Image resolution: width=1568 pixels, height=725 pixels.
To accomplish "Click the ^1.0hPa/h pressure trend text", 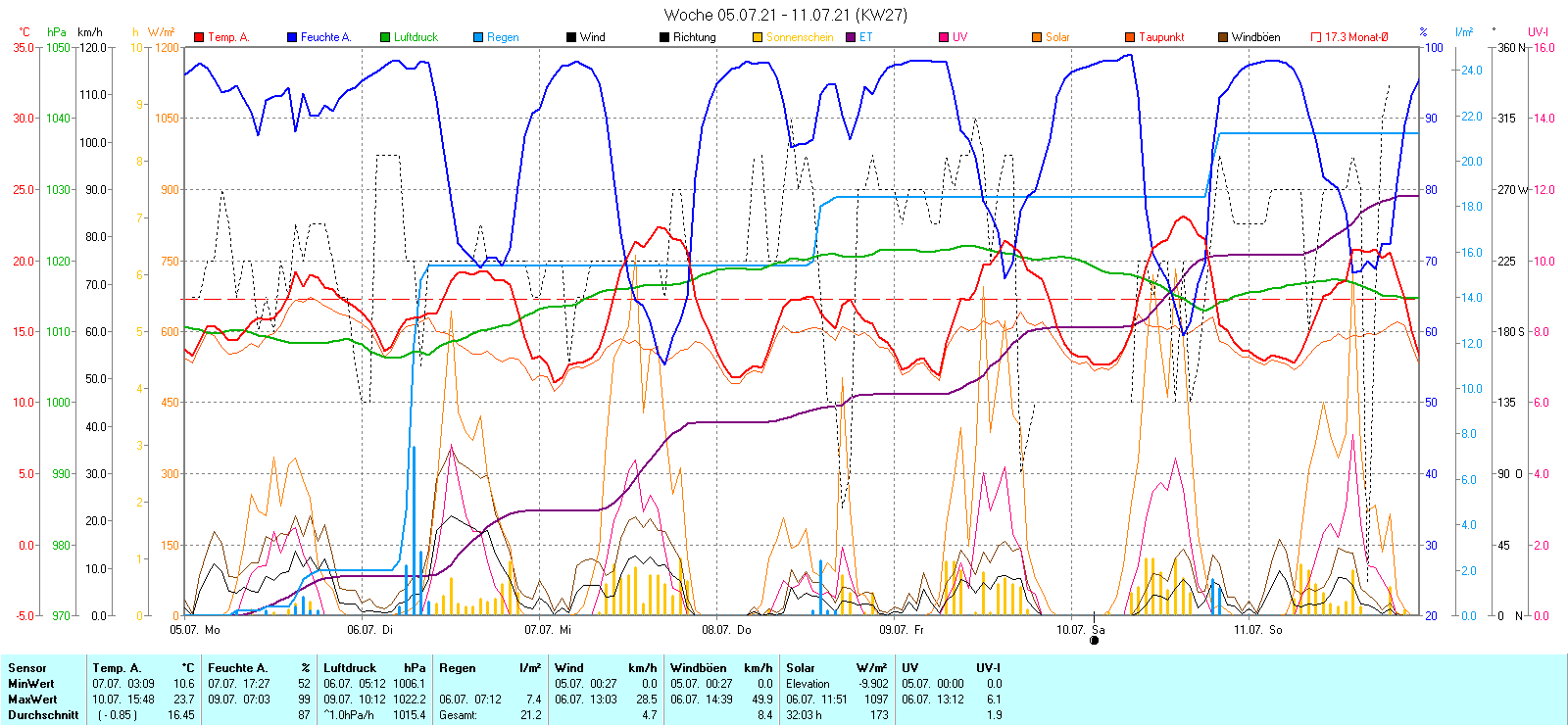I will tap(349, 715).
